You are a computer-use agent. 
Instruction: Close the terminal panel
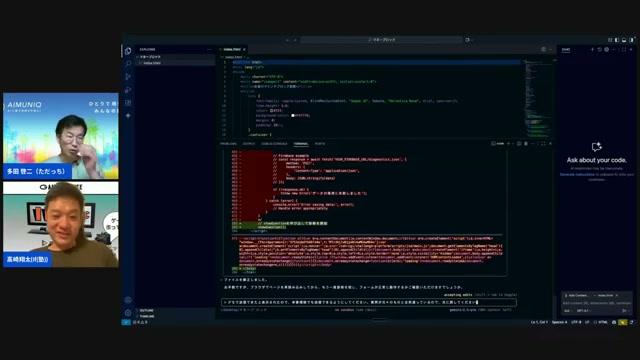550,144
